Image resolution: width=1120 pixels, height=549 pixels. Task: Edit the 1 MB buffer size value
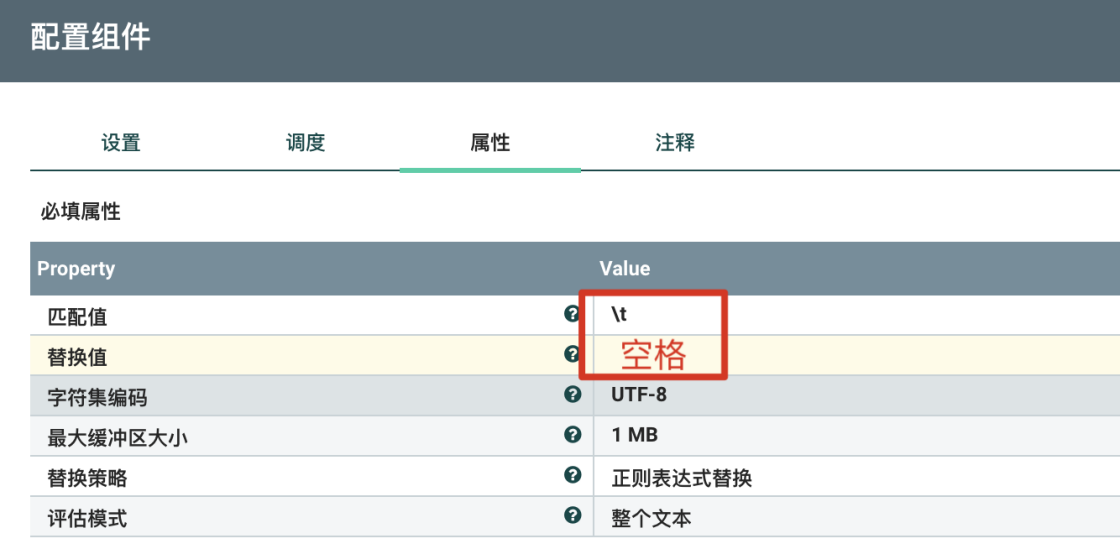coord(635,435)
